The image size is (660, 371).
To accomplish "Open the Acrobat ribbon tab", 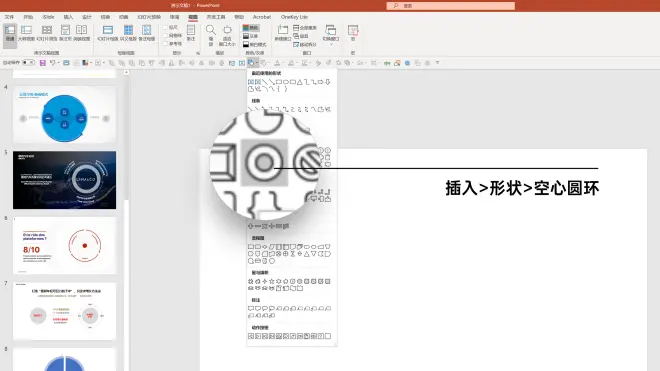I will click(262, 17).
